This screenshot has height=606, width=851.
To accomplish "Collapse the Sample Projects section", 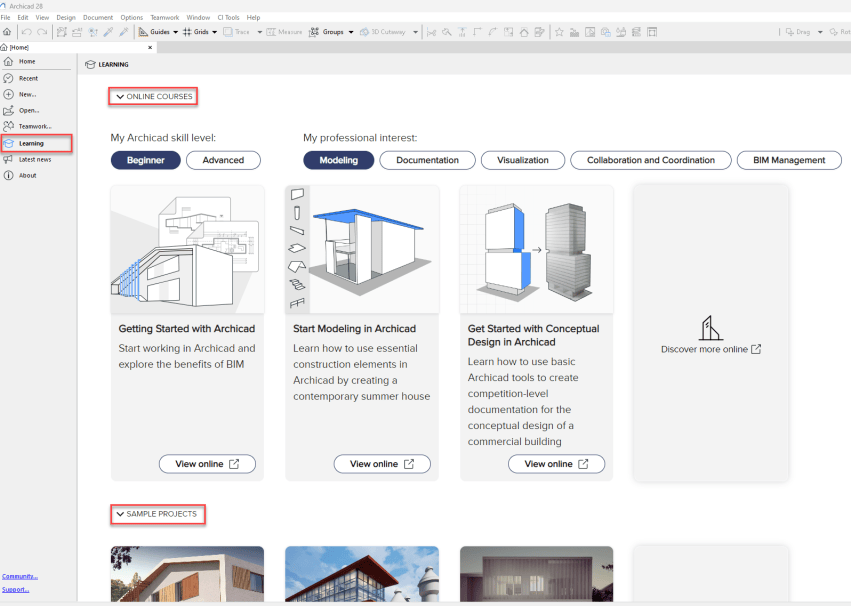I will point(120,515).
